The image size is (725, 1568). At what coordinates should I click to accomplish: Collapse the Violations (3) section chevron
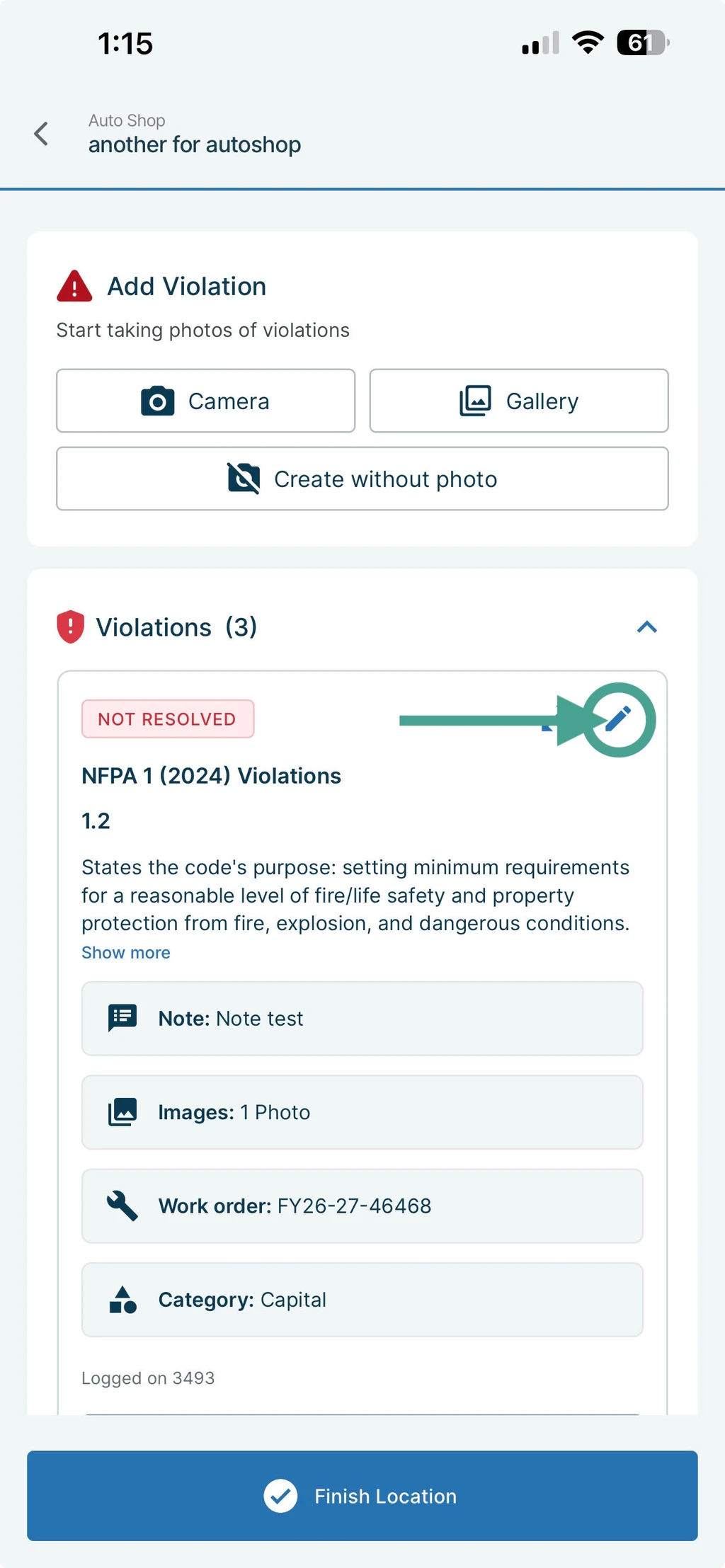(647, 626)
